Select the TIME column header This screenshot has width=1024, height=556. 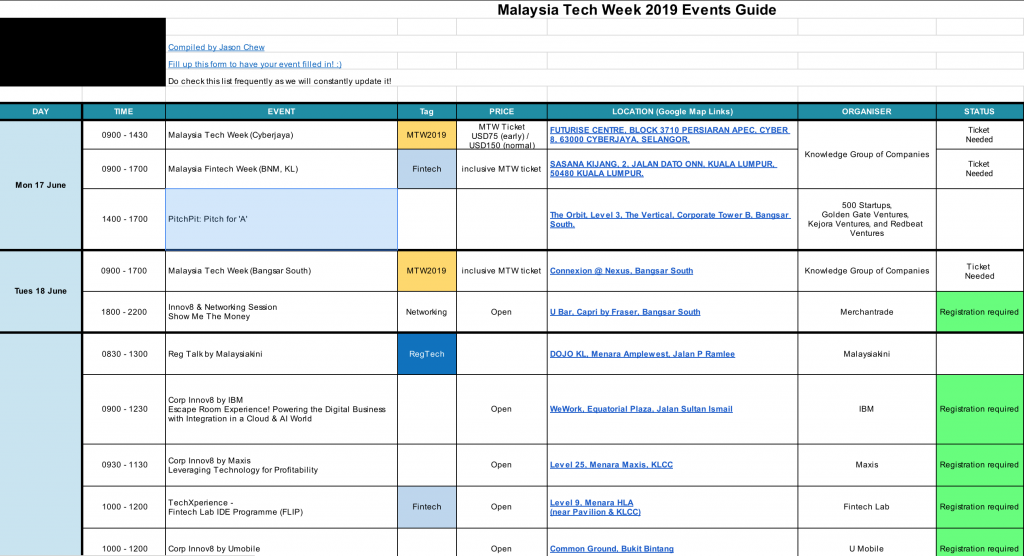[123, 112]
